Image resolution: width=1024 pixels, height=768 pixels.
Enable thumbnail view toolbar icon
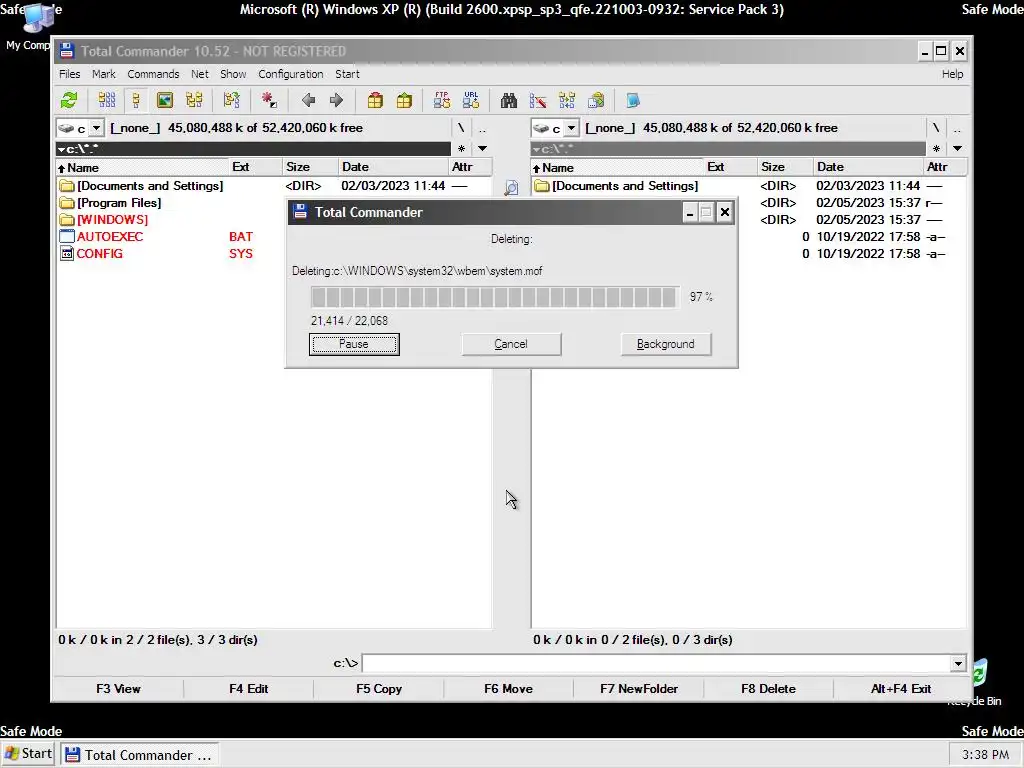point(165,101)
